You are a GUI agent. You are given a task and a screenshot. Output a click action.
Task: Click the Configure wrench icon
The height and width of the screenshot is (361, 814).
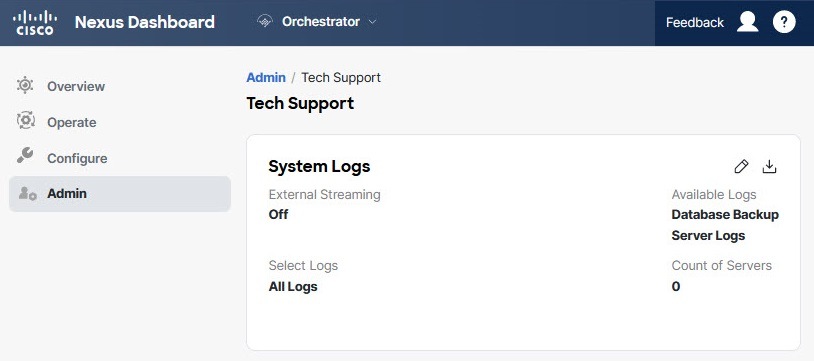(x=25, y=156)
